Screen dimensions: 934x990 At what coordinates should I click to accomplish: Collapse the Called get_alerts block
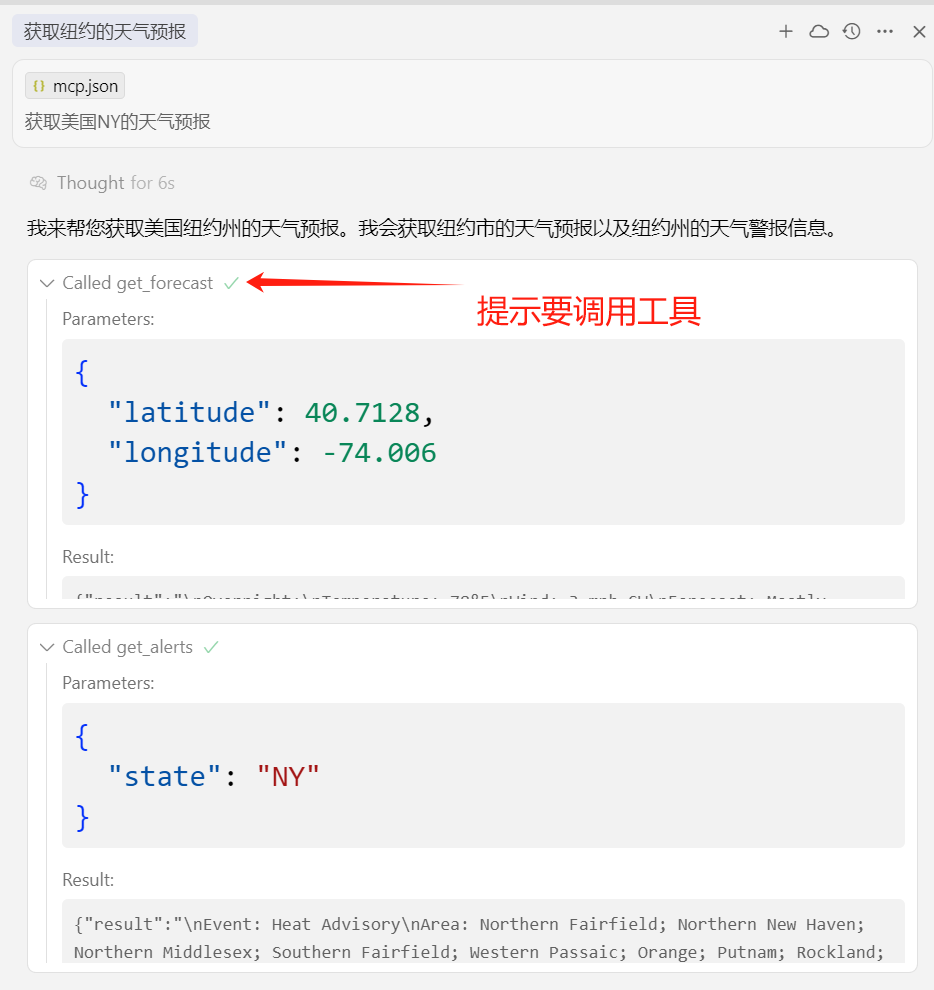coord(47,647)
